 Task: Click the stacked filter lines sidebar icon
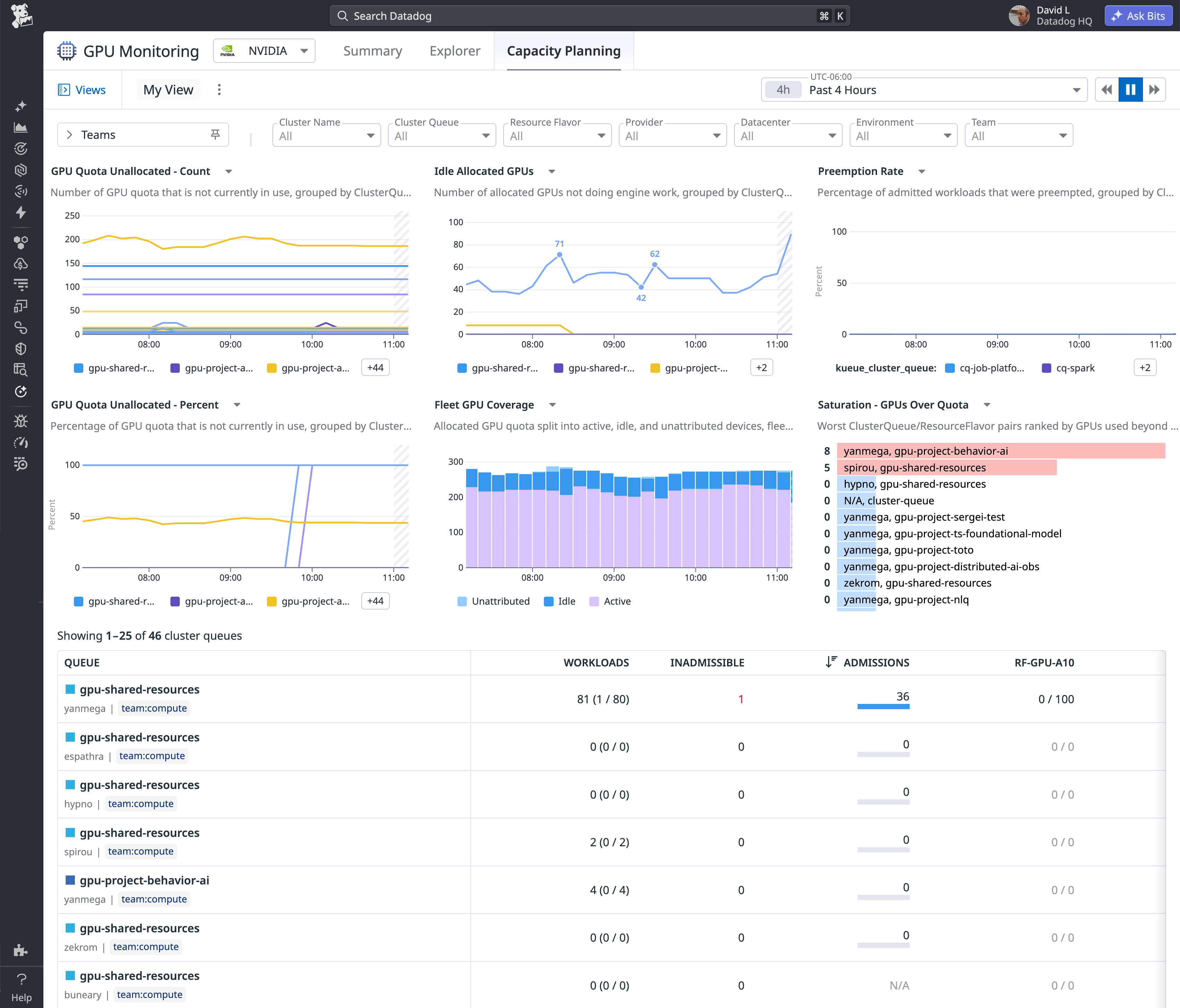coord(21,285)
